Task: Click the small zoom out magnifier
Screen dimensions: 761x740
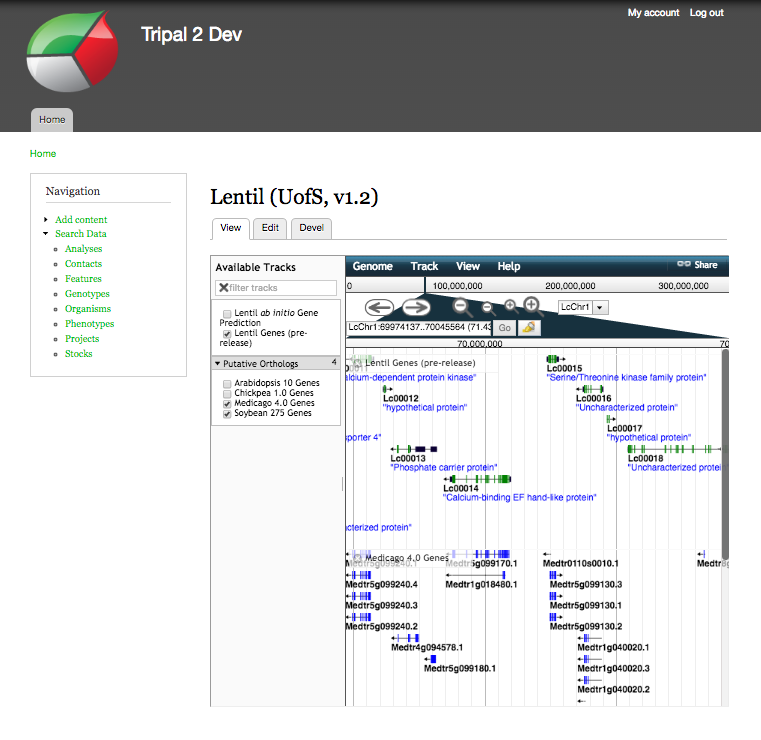Action: (x=488, y=309)
